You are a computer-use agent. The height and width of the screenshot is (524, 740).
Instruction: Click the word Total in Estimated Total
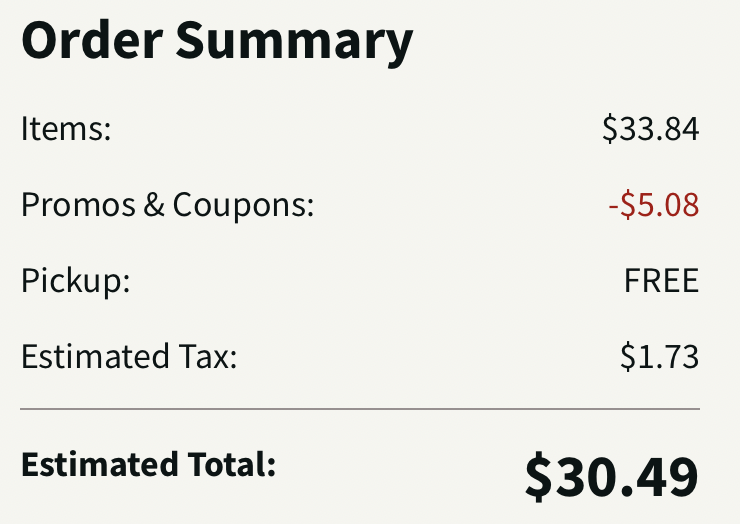(x=236, y=465)
